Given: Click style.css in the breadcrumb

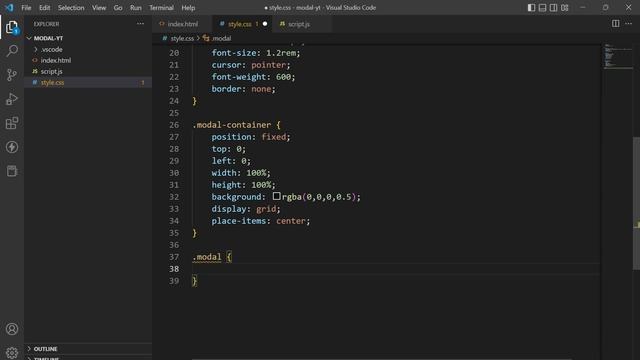Looking at the screenshot, I should 182,38.
